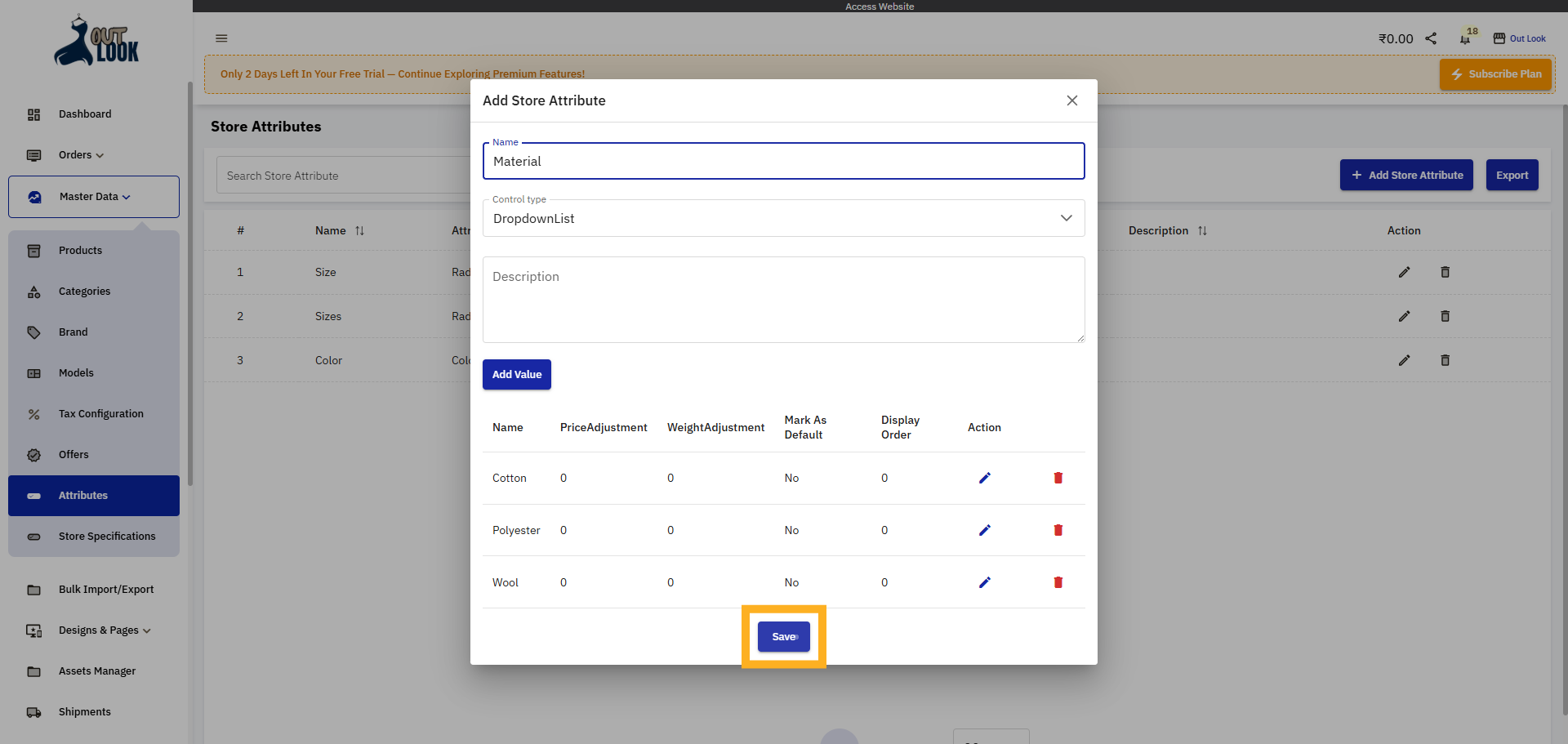Image resolution: width=1568 pixels, height=744 pixels.
Task: Sort by the Description column
Action: point(1201,230)
